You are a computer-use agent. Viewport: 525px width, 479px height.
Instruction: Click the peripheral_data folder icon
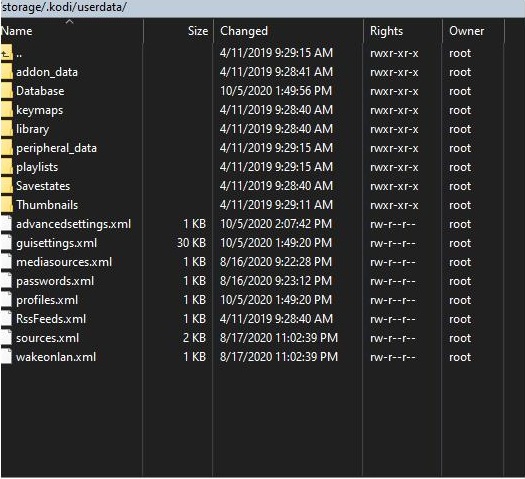(x=7, y=148)
